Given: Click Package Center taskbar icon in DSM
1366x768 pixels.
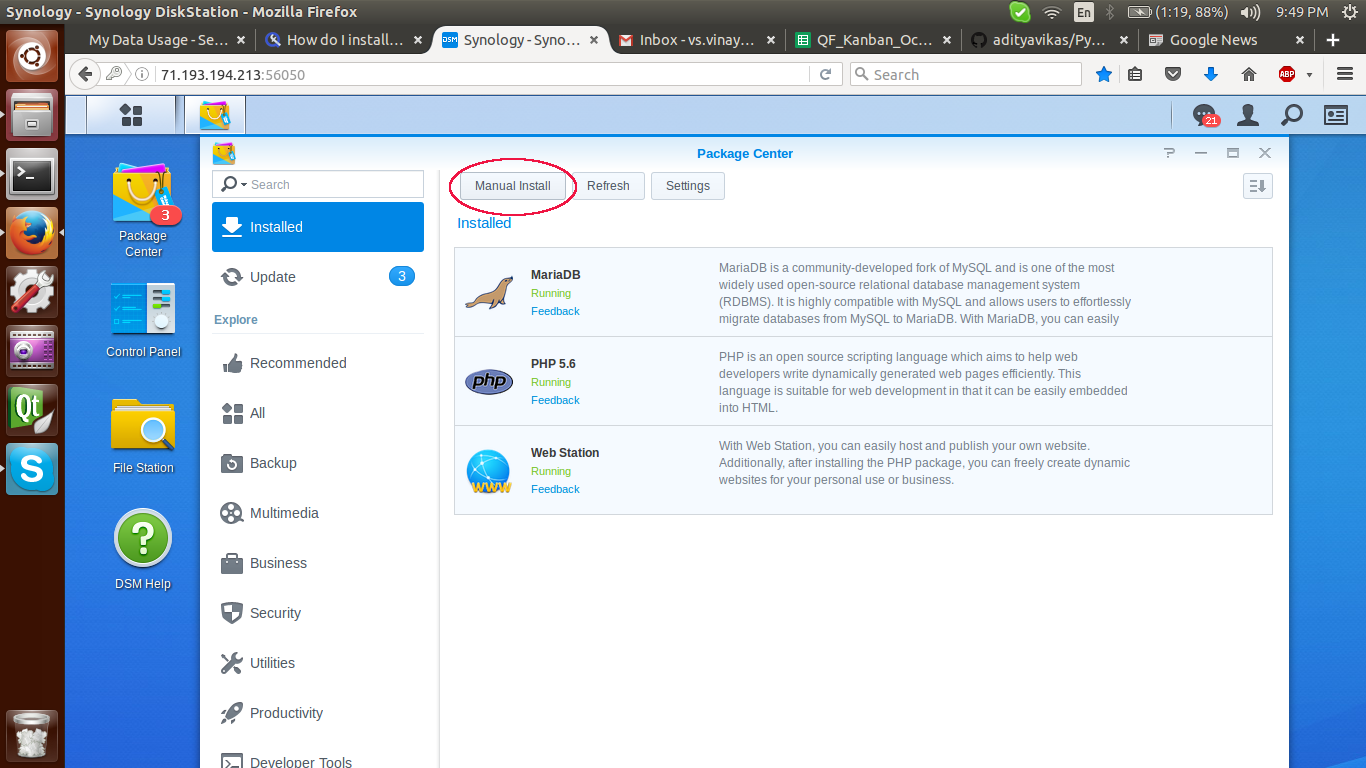Looking at the screenshot, I should pos(215,115).
